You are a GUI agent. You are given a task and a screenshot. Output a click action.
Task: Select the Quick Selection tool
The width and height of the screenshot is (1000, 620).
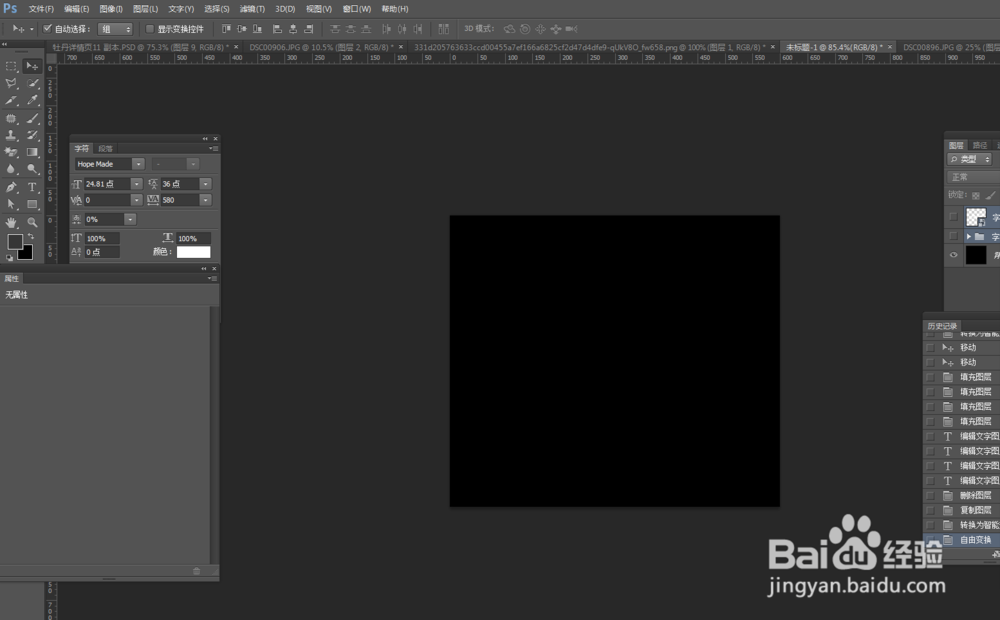(x=32, y=83)
